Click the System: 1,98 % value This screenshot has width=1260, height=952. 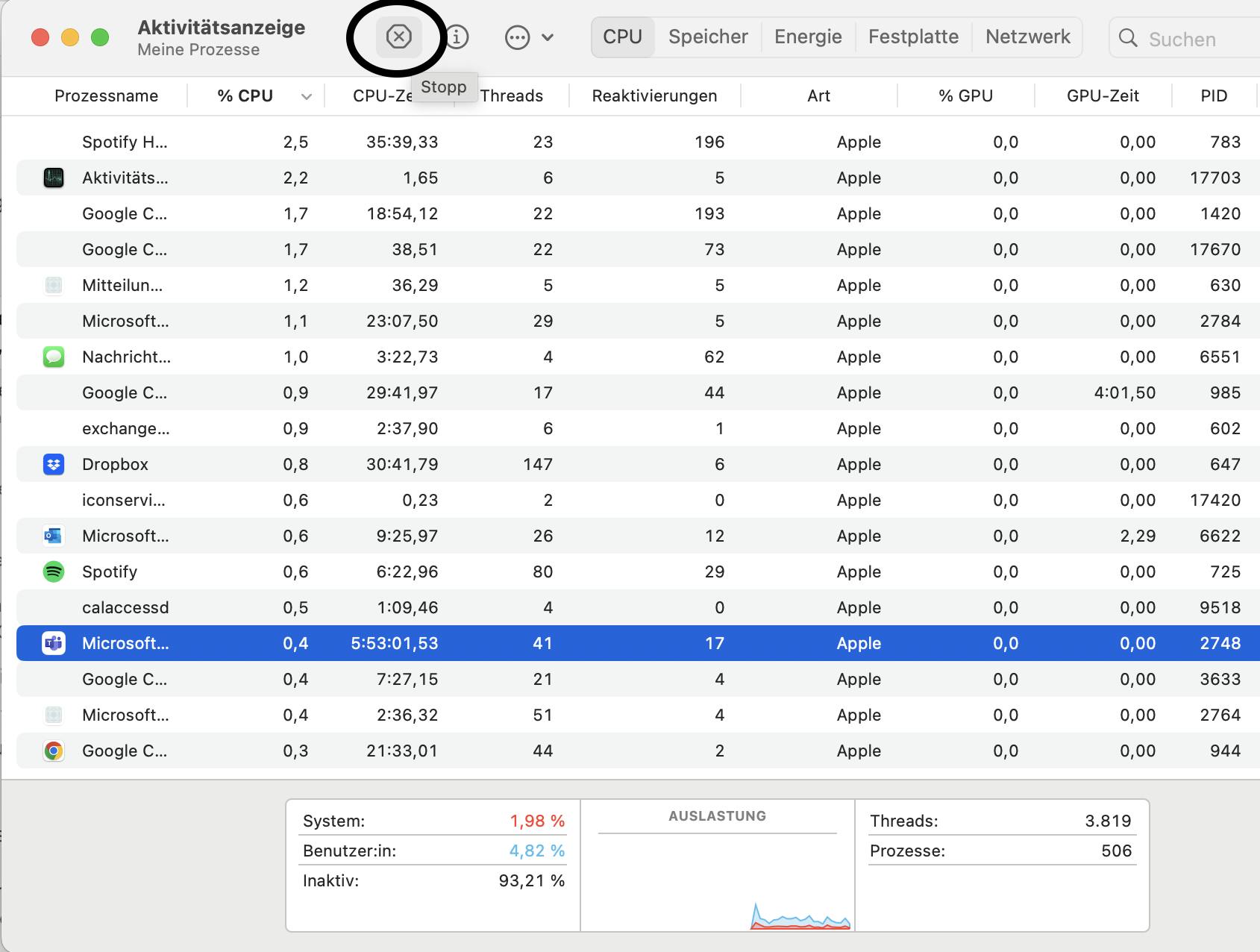(x=537, y=821)
